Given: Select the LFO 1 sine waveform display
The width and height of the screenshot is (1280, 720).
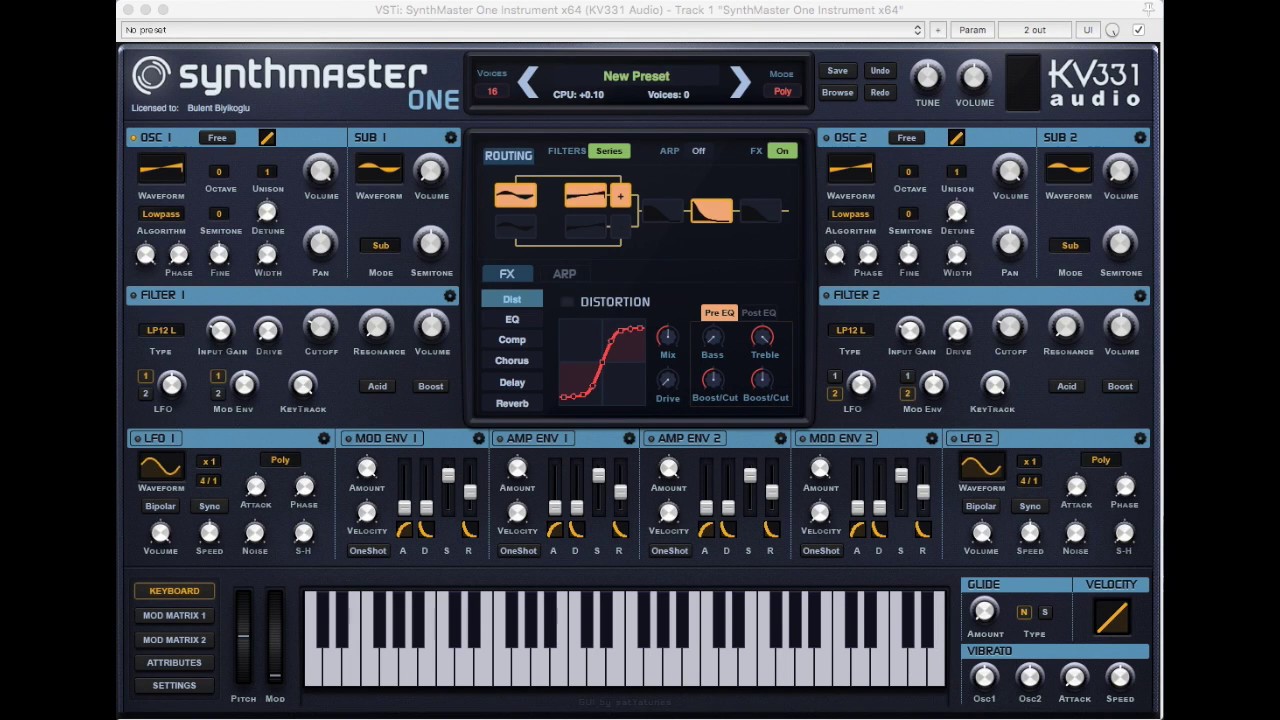Looking at the screenshot, I should (x=161, y=466).
